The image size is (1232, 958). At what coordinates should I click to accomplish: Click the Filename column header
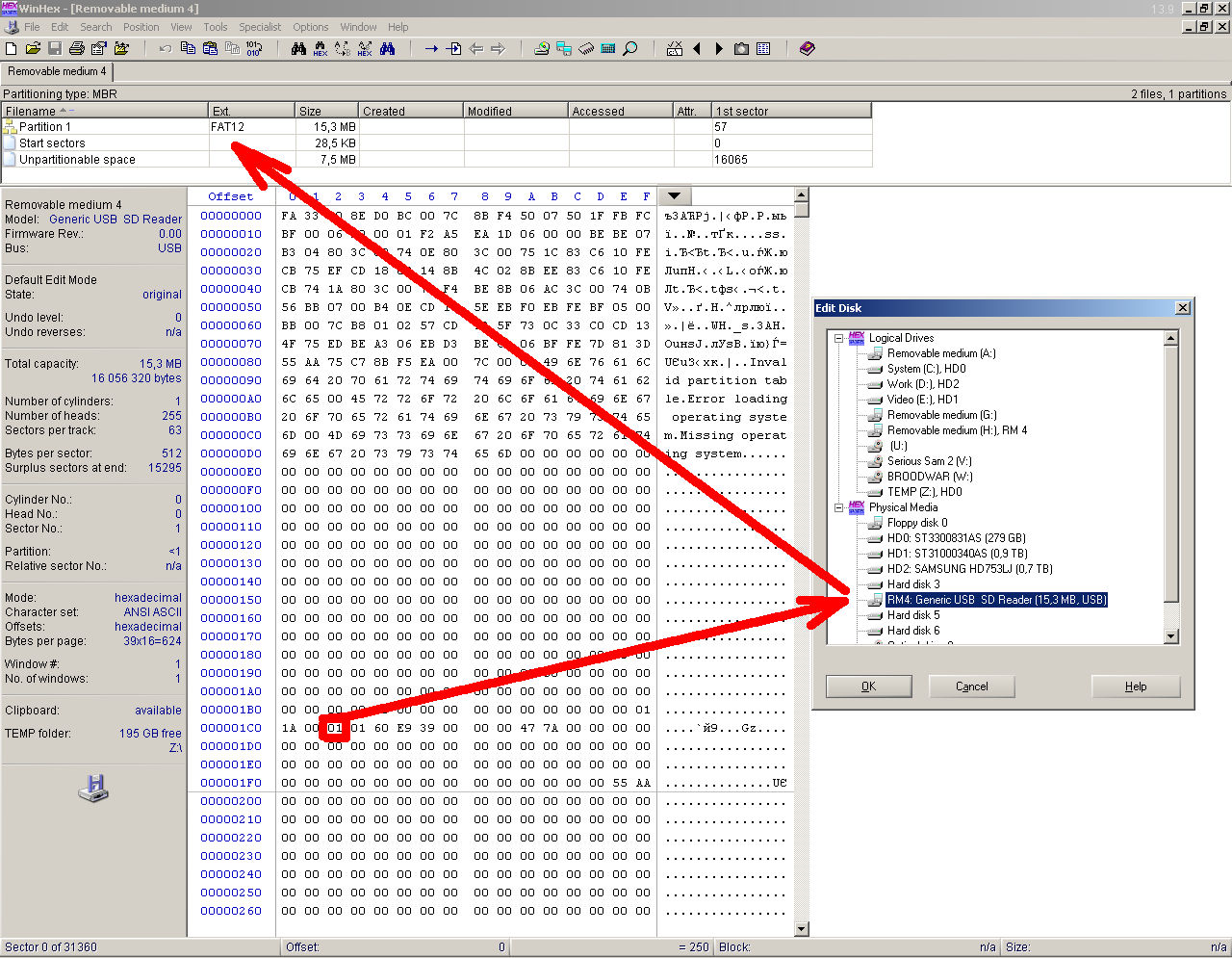pos(105,111)
